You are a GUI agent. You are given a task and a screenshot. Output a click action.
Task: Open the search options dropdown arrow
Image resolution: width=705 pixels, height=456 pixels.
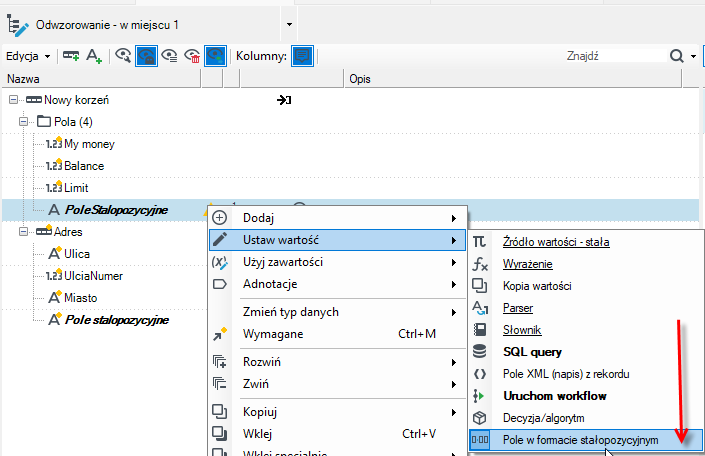[693, 56]
